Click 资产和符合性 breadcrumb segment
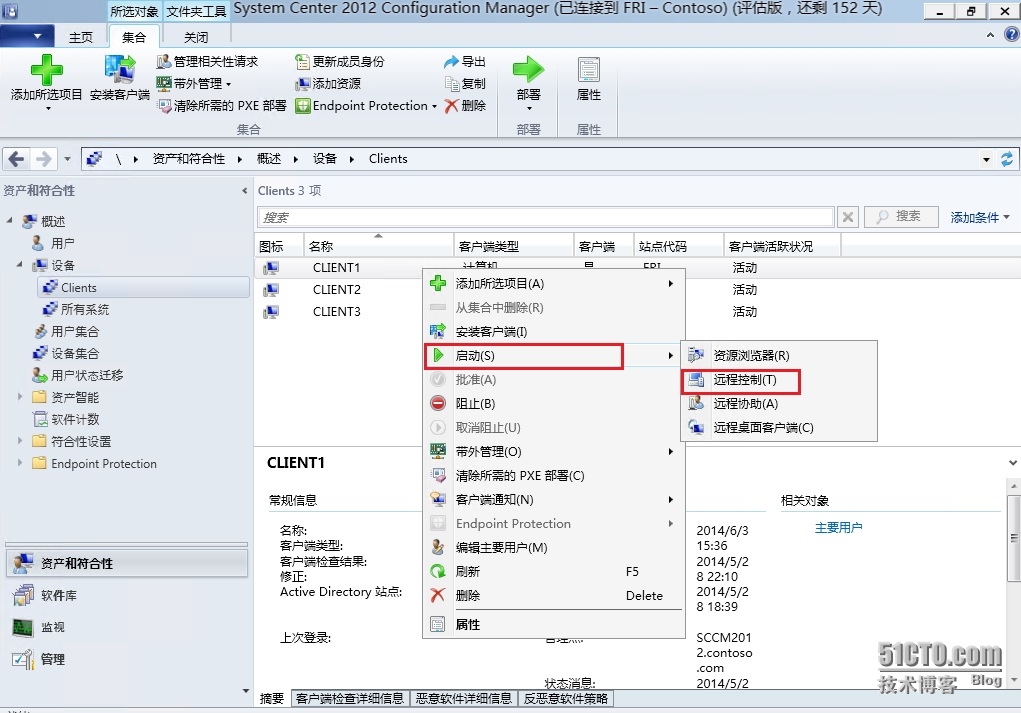 click(x=189, y=159)
